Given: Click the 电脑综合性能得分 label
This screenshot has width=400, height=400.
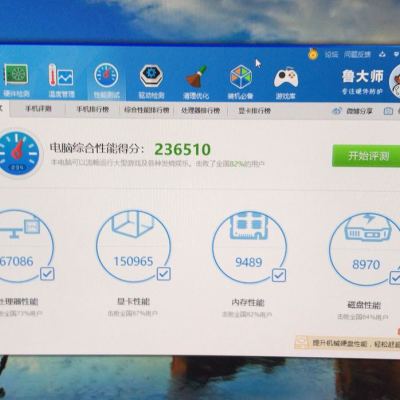Looking at the screenshot, I should click(x=97, y=148).
